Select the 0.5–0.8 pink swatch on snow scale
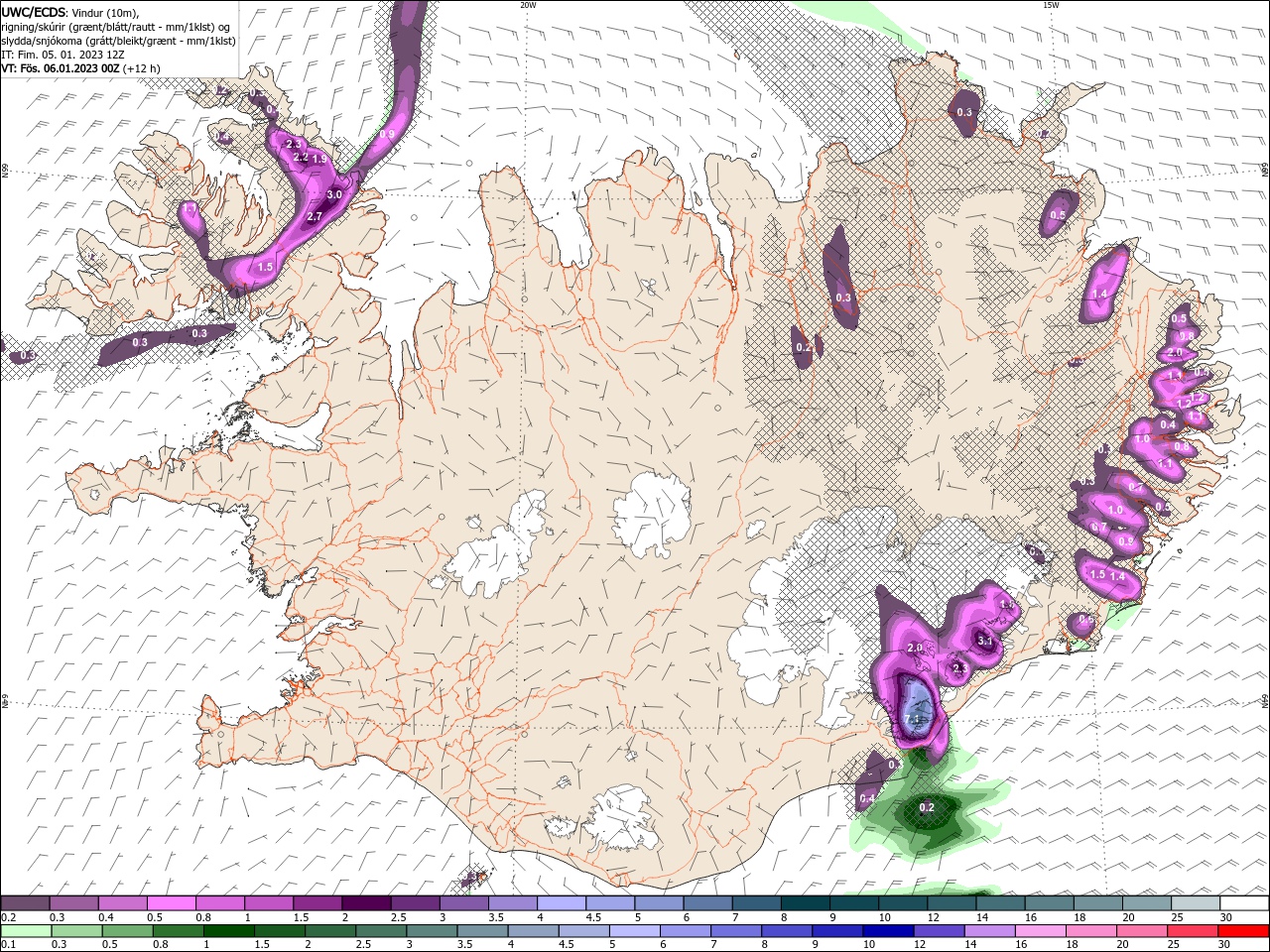 [171, 903]
